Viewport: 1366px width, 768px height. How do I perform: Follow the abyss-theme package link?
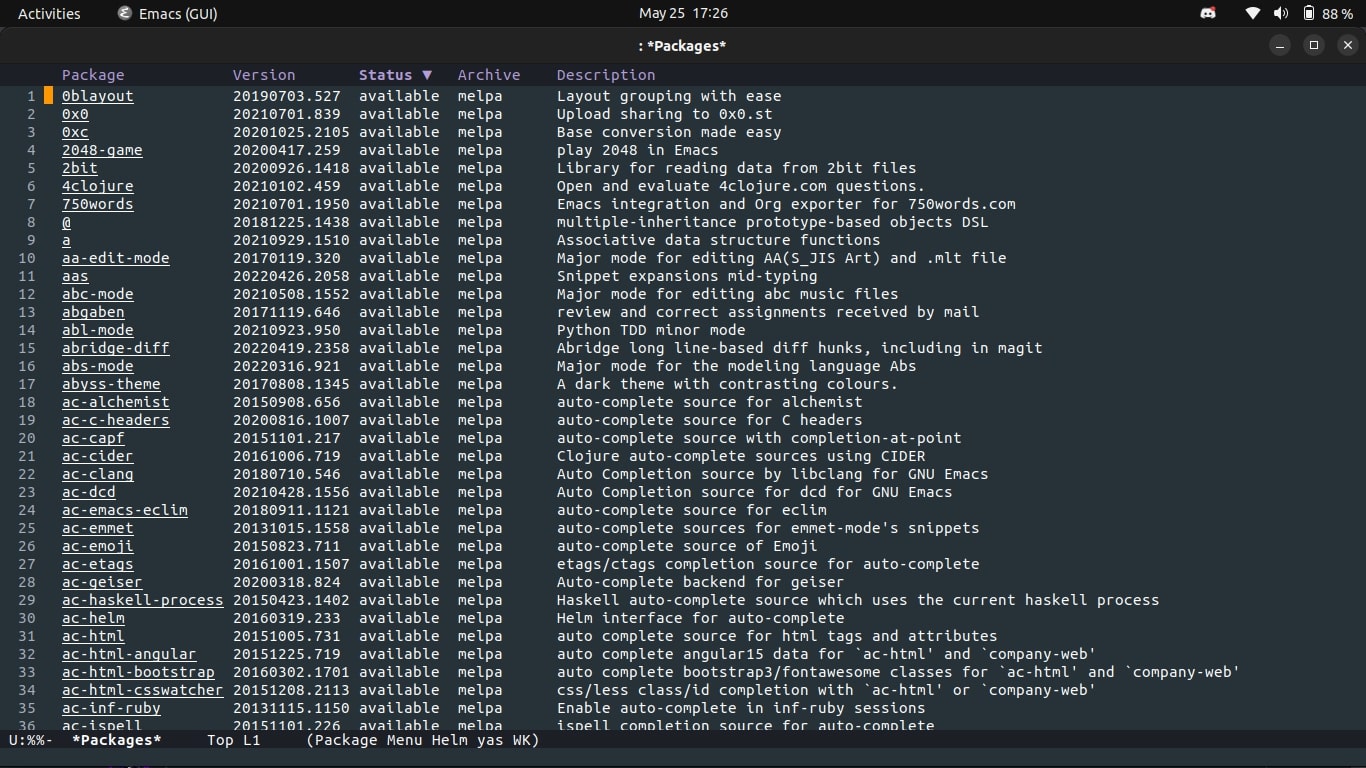[111, 384]
